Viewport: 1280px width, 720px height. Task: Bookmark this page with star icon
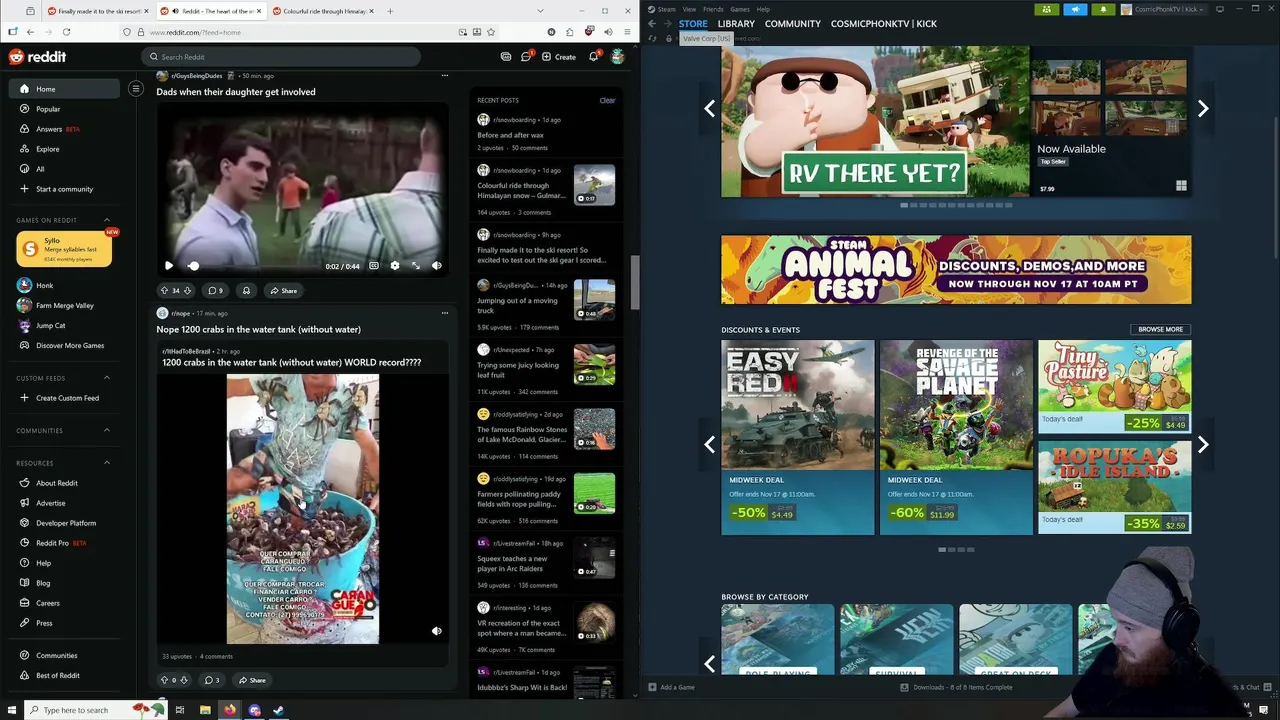[x=491, y=32]
